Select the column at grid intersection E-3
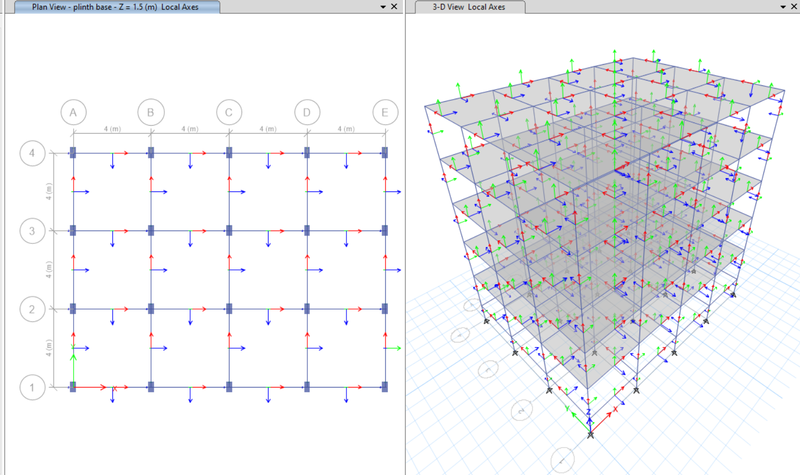The width and height of the screenshot is (800, 475). pyautogui.click(x=385, y=231)
